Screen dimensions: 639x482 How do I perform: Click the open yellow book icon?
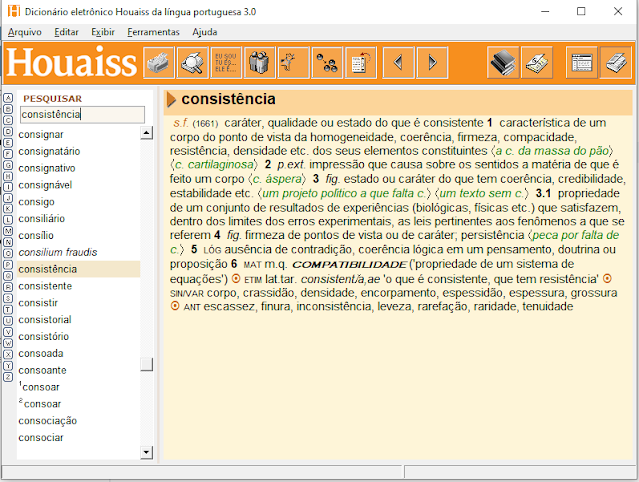point(537,63)
